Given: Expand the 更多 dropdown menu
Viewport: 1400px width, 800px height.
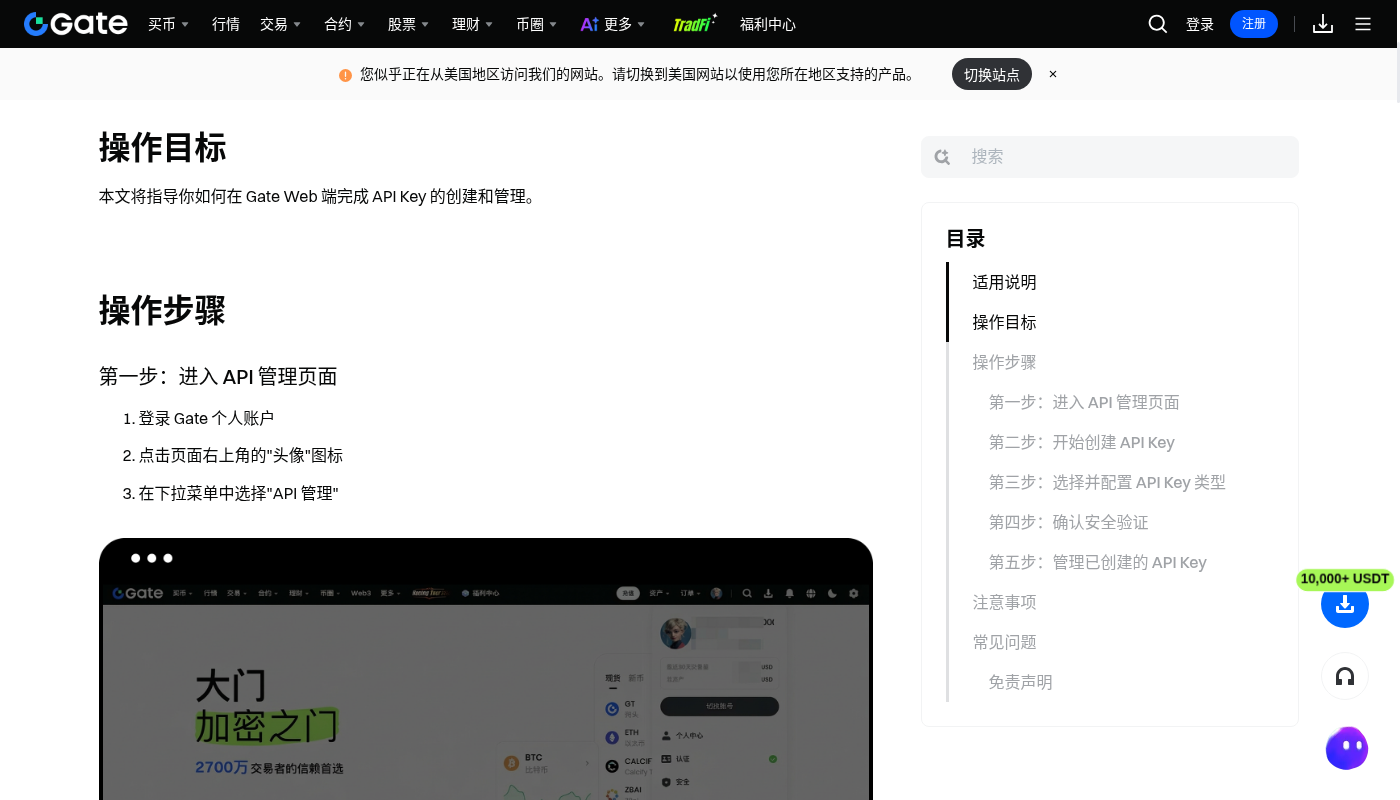Looking at the screenshot, I should [613, 24].
